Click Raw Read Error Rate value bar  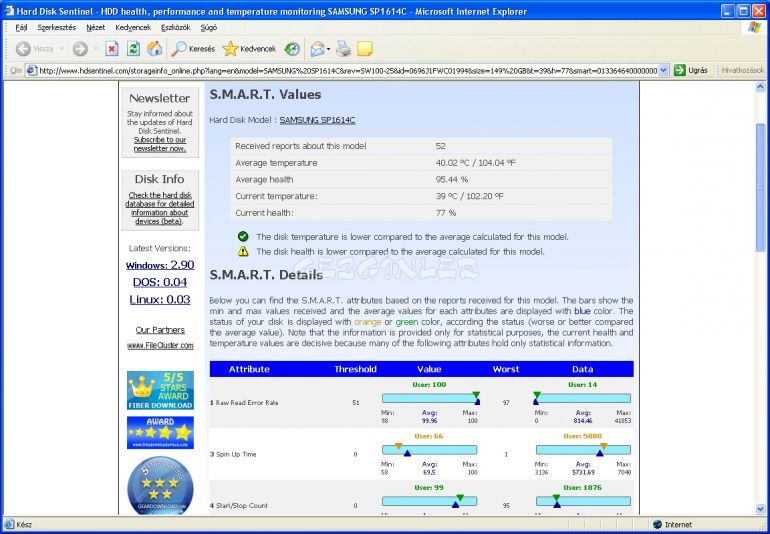click(431, 398)
